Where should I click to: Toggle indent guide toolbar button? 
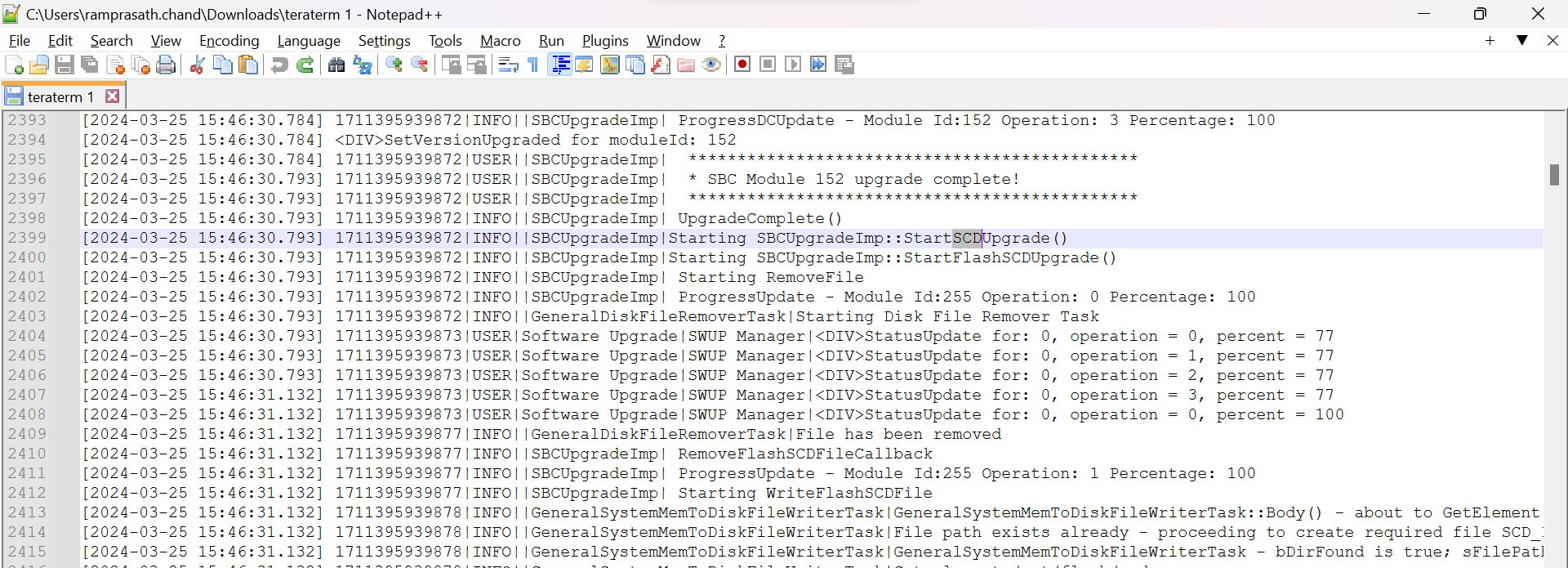tap(560, 65)
